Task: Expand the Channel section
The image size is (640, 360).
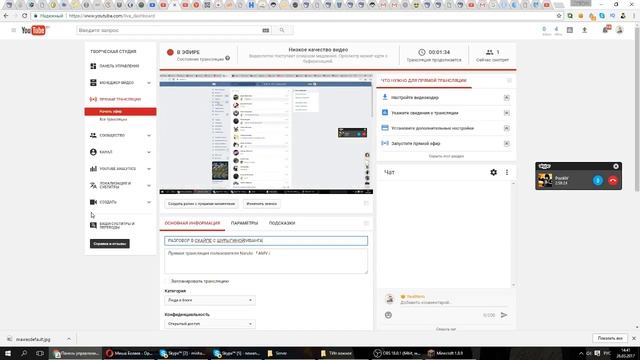Action: (x=149, y=152)
